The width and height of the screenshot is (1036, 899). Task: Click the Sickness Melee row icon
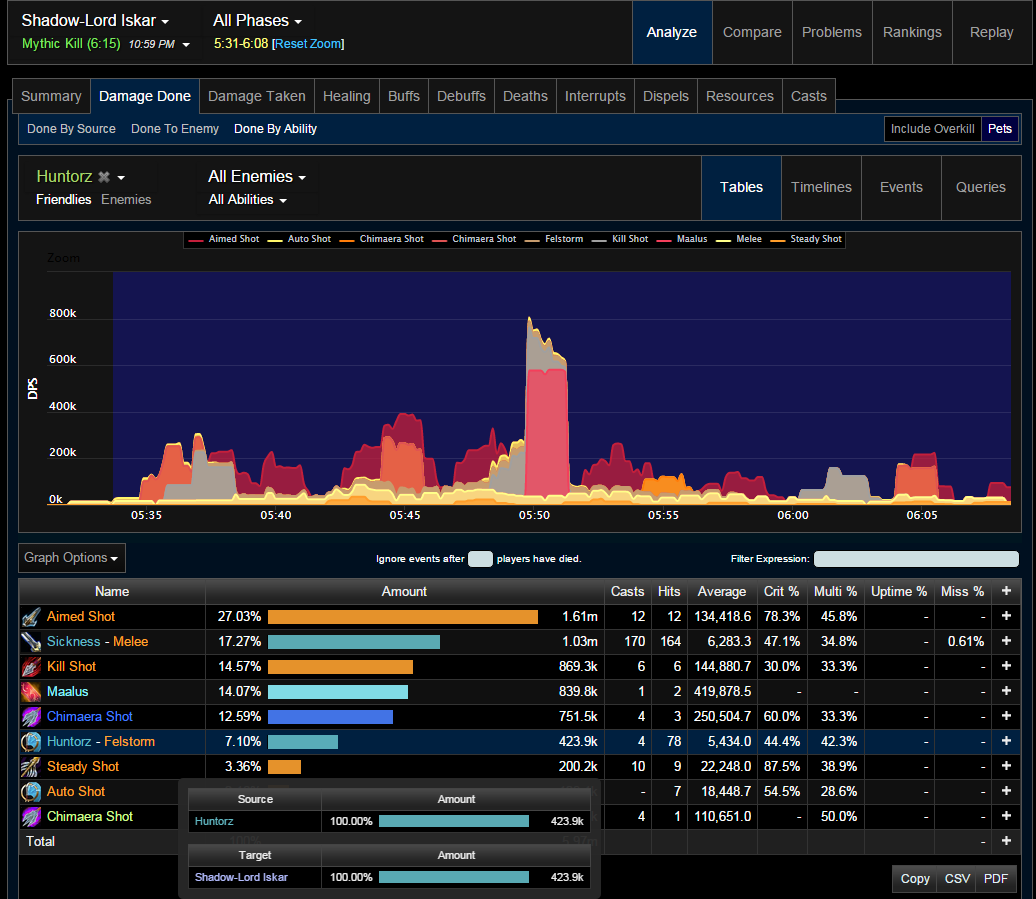[31, 642]
